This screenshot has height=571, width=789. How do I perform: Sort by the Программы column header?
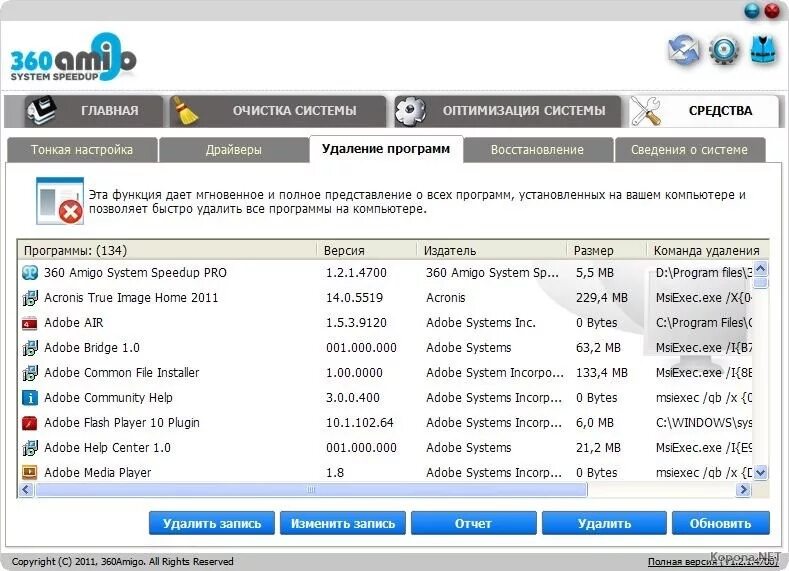[167, 251]
